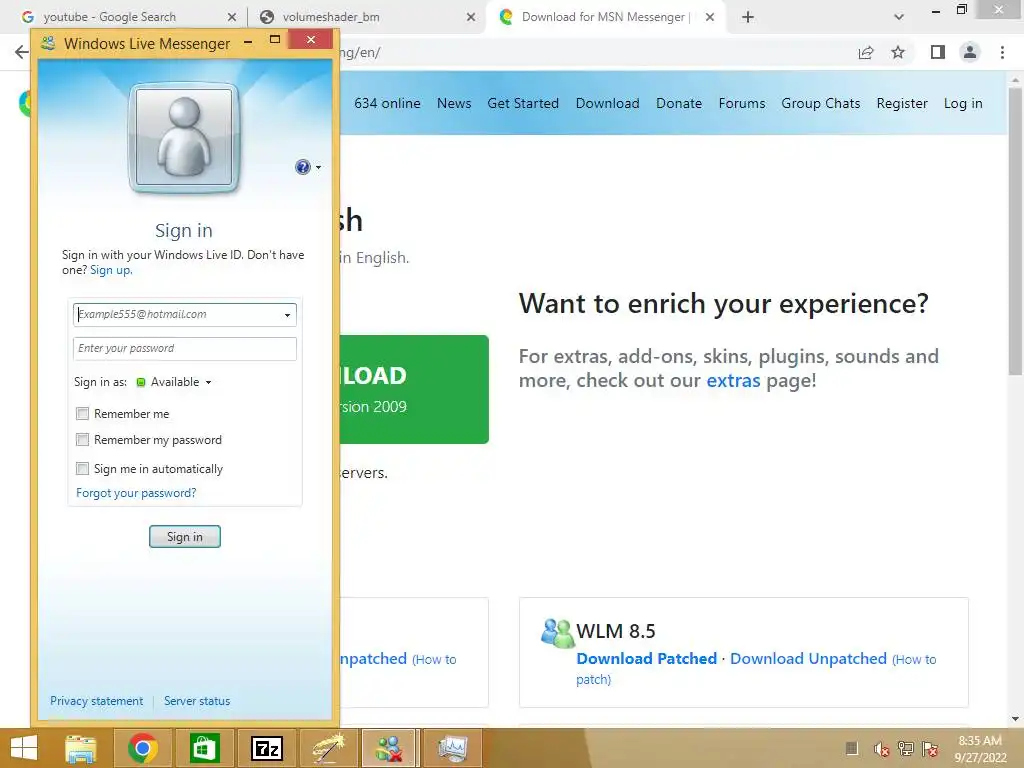The height and width of the screenshot is (768, 1024).
Task: Close the Download for MSN Messenger tab
Action: 710,17
